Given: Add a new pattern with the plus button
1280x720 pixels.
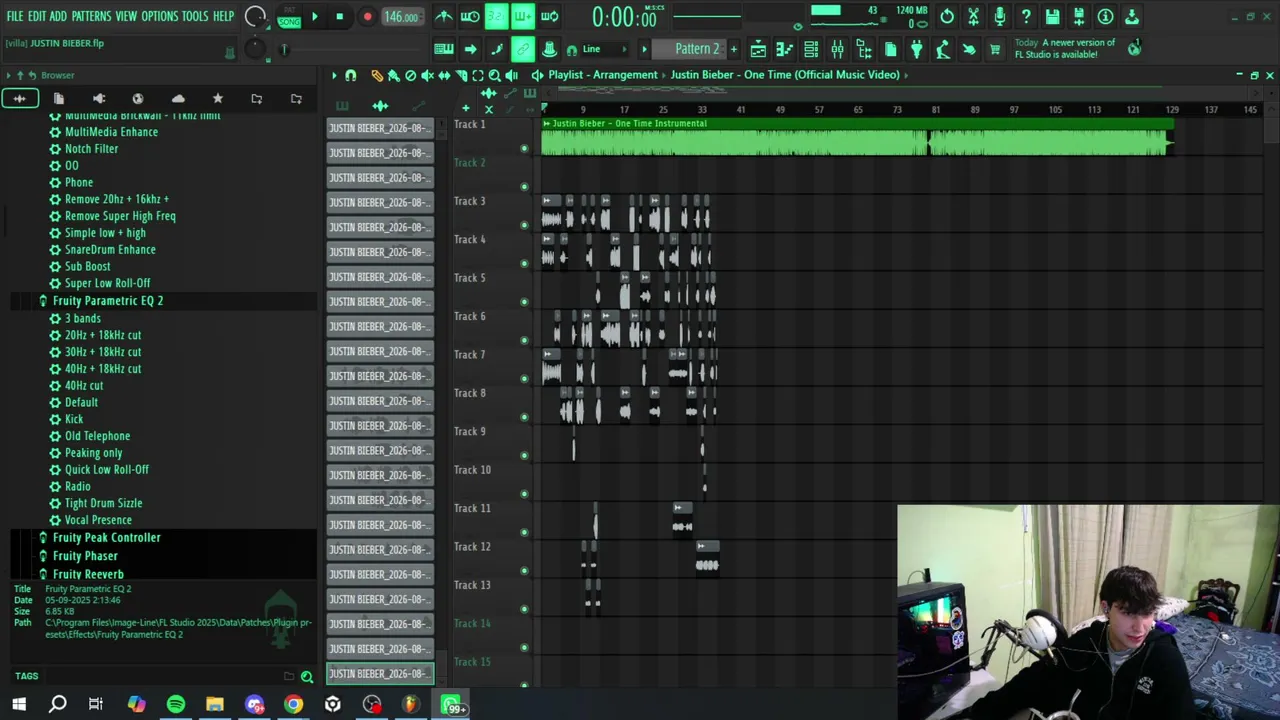Looking at the screenshot, I should pyautogui.click(x=733, y=49).
